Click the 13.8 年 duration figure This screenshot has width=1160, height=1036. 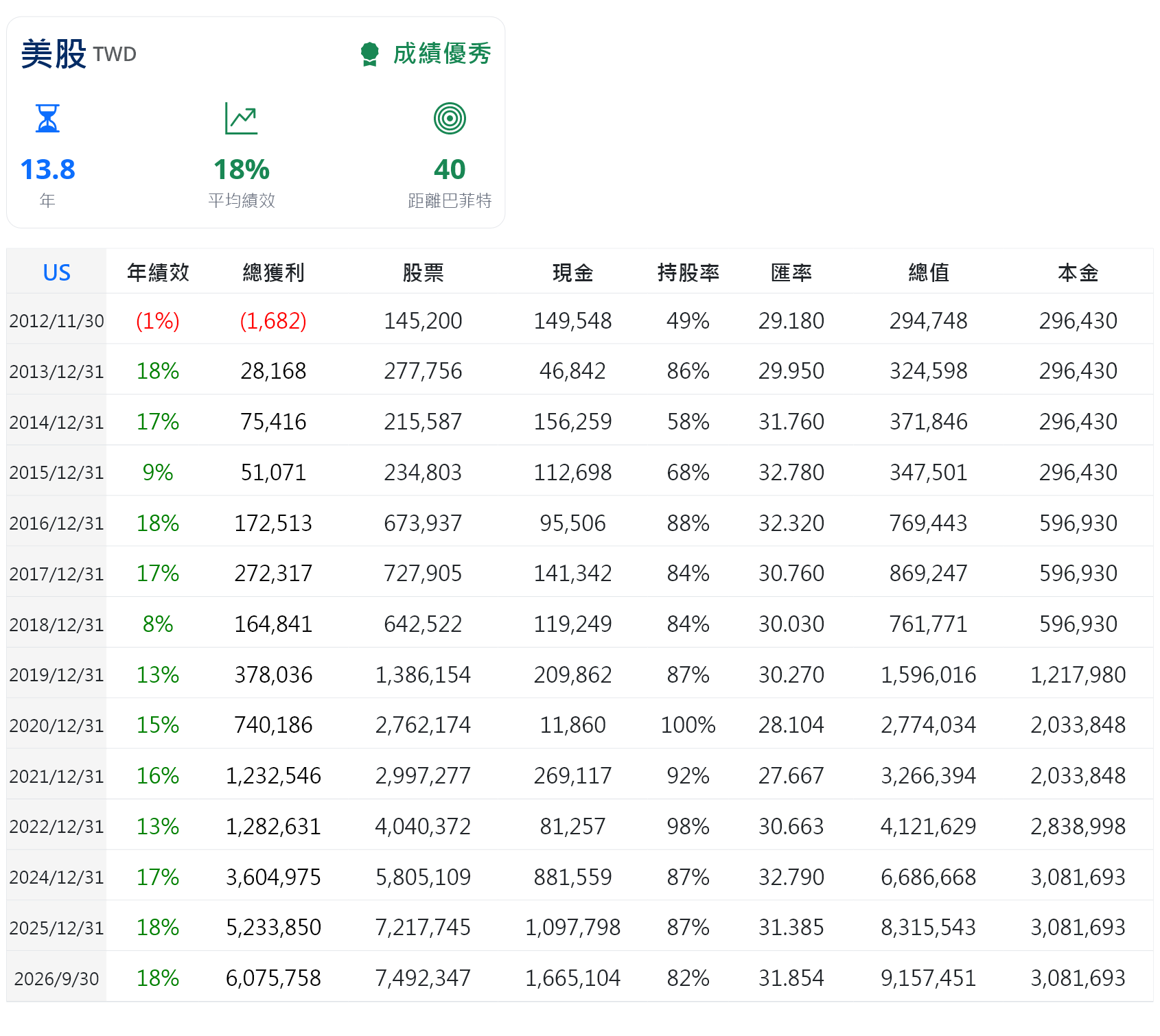click(47, 183)
